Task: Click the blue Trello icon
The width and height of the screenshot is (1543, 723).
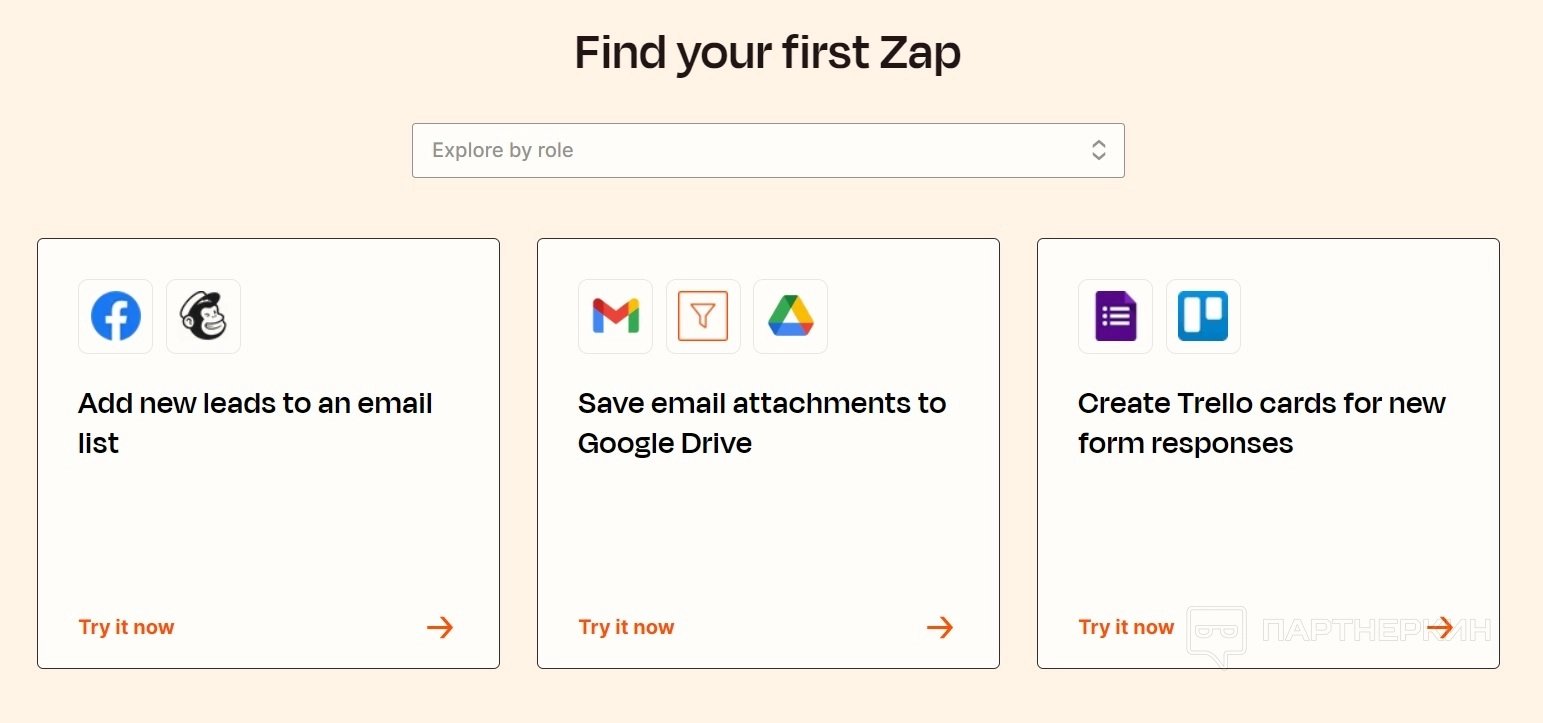Action: coord(1203,317)
